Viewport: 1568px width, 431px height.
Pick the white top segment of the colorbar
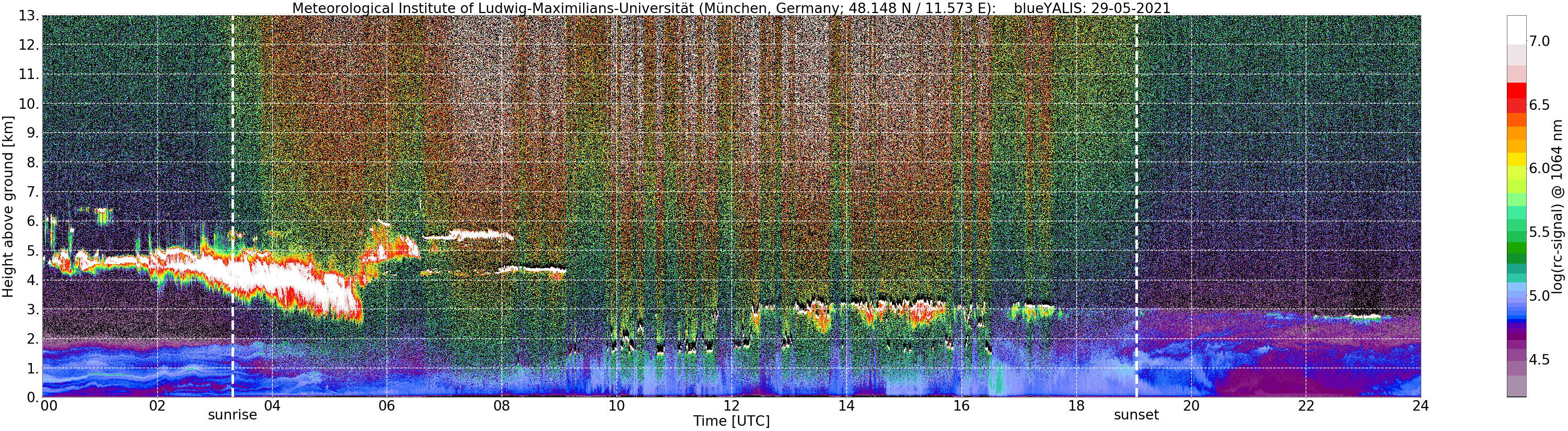click(1516, 30)
